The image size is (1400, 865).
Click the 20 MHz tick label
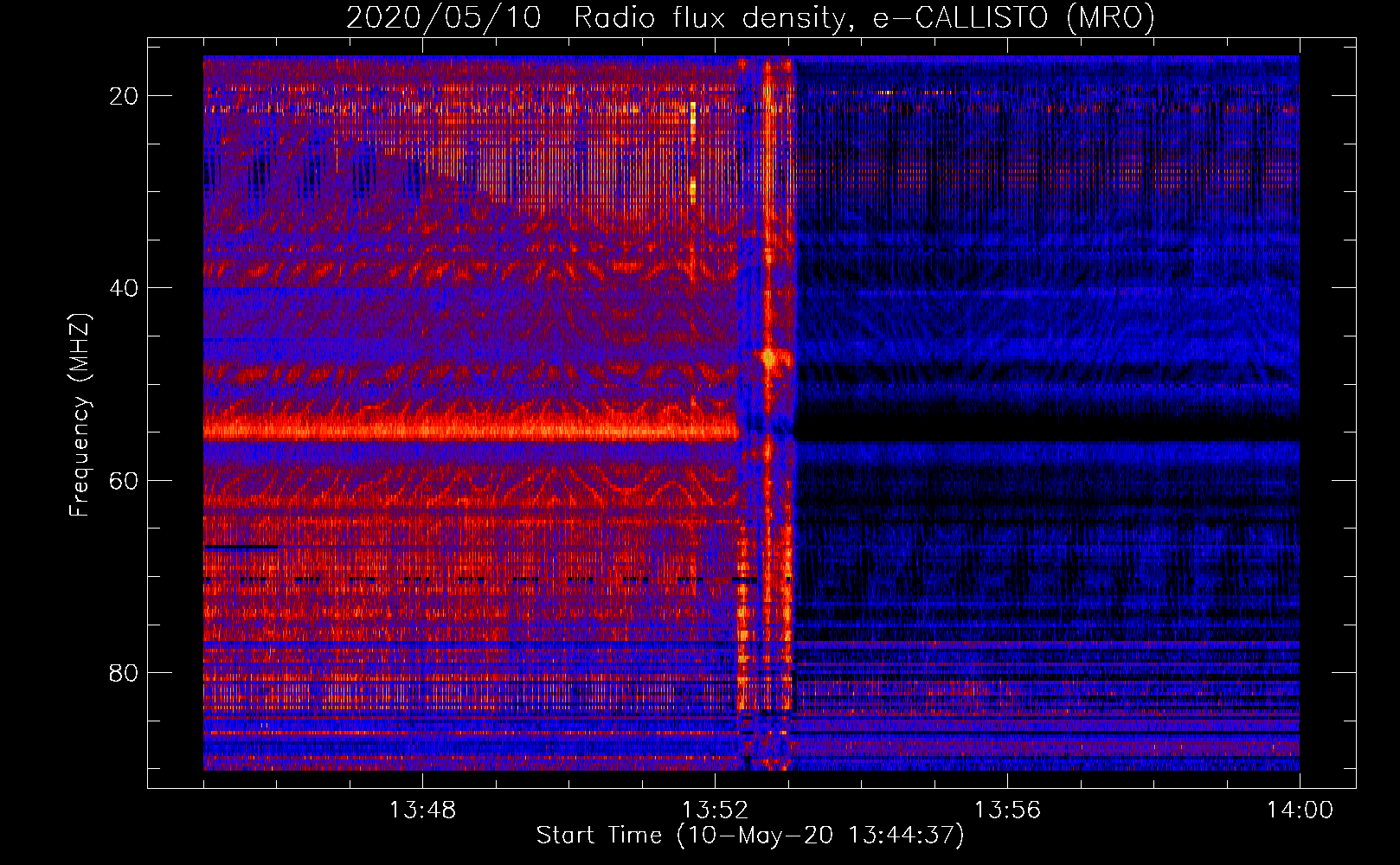coord(125,95)
